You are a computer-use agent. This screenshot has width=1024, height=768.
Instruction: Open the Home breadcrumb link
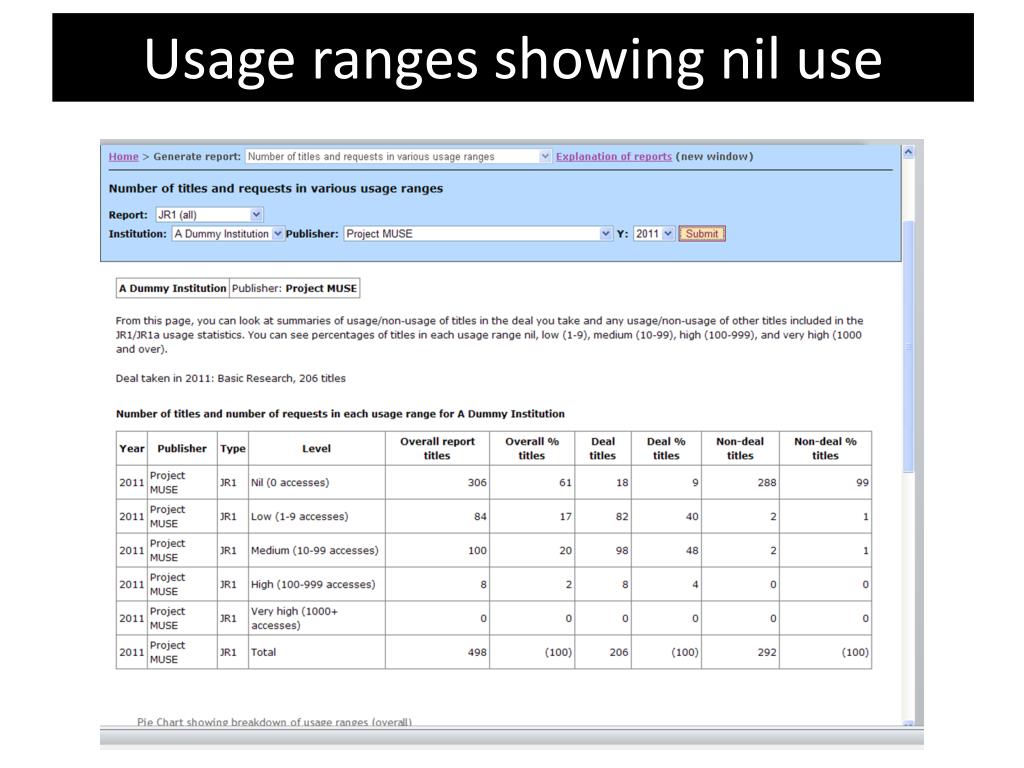123,157
